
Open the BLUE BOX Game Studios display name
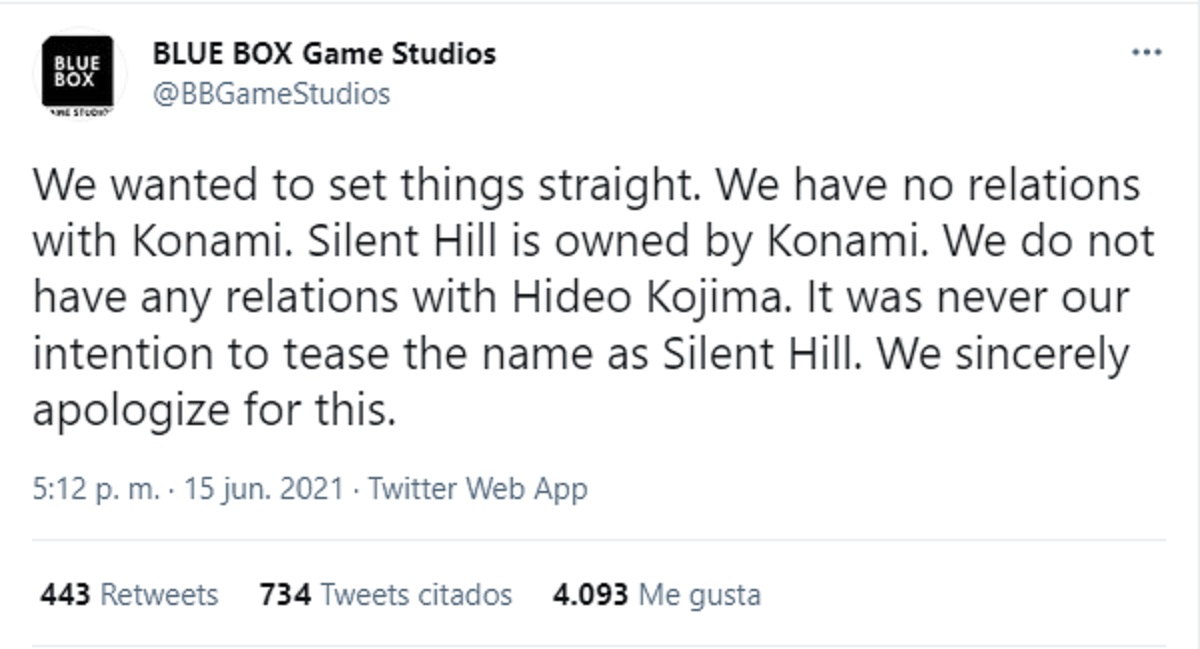pyautogui.click(x=324, y=53)
